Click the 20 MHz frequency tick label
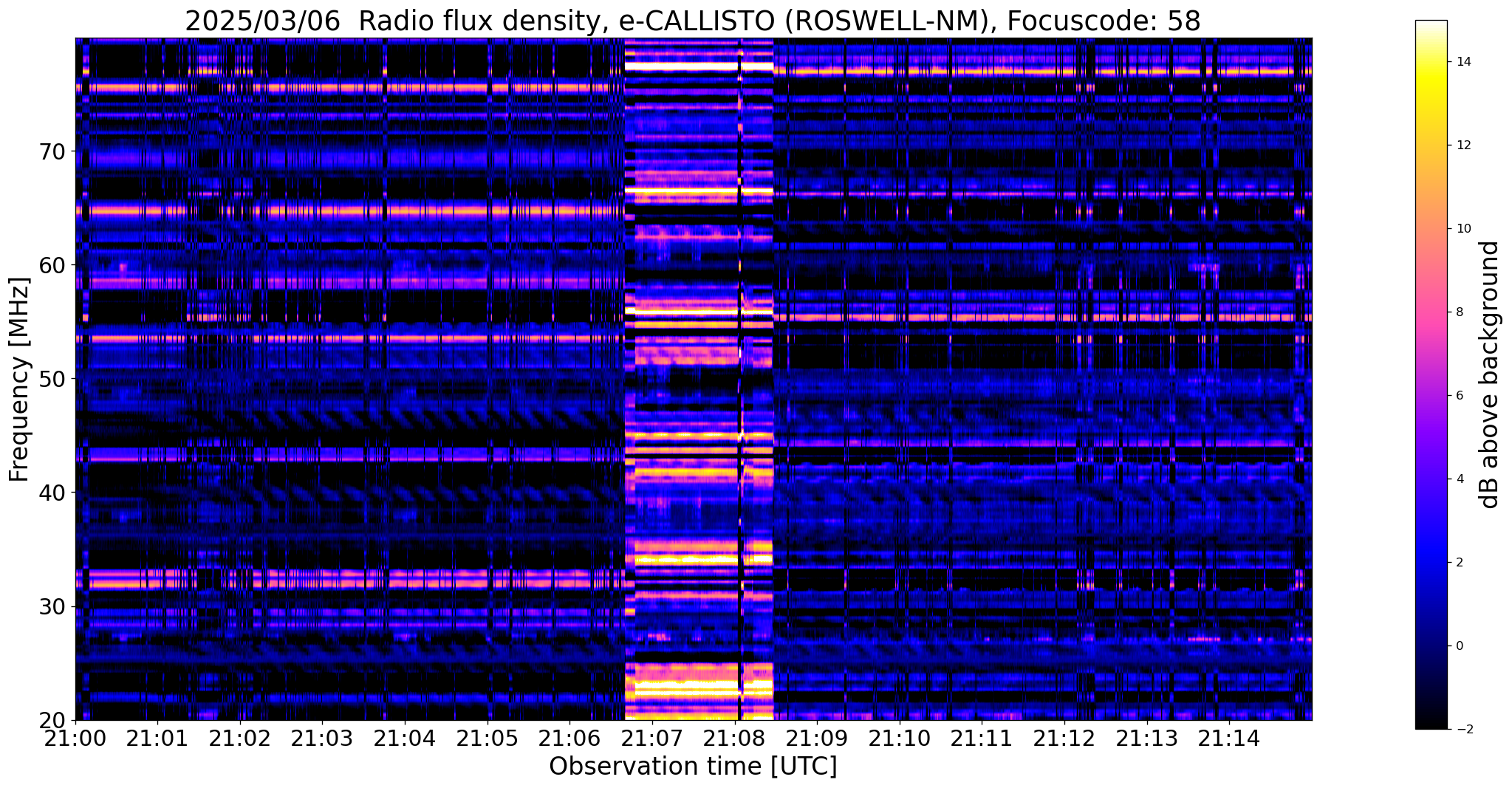The image size is (1512, 788). [x=51, y=720]
